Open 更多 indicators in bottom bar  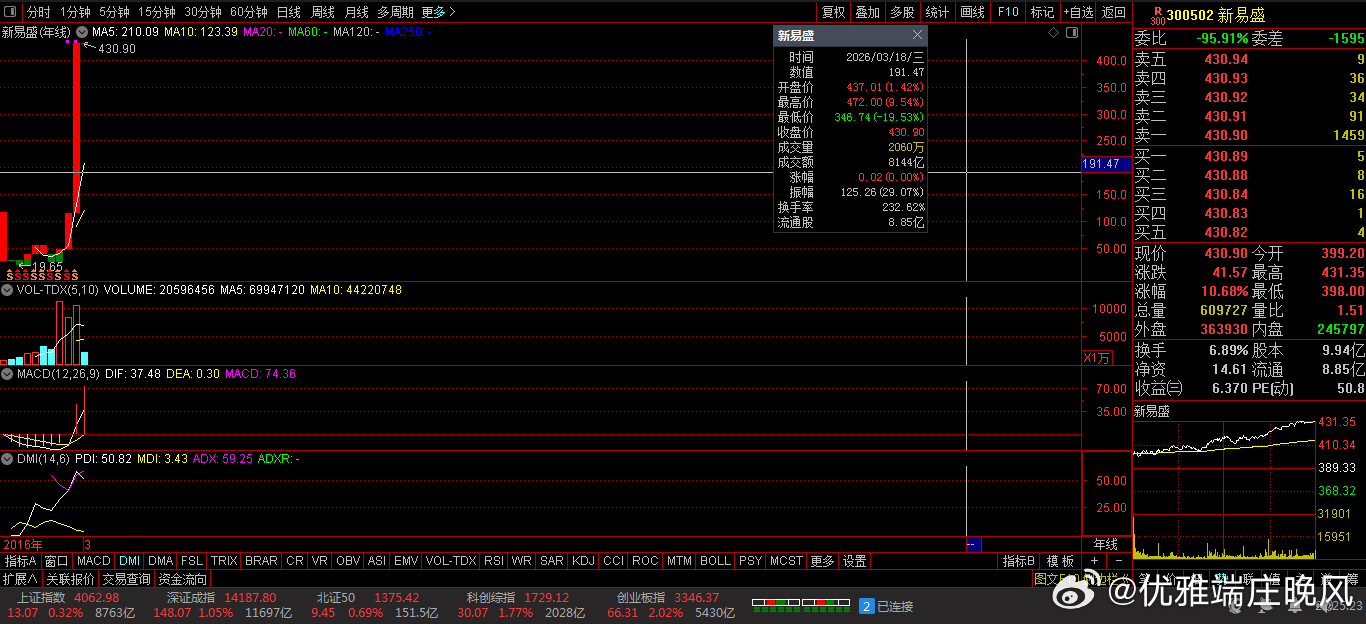click(822, 561)
